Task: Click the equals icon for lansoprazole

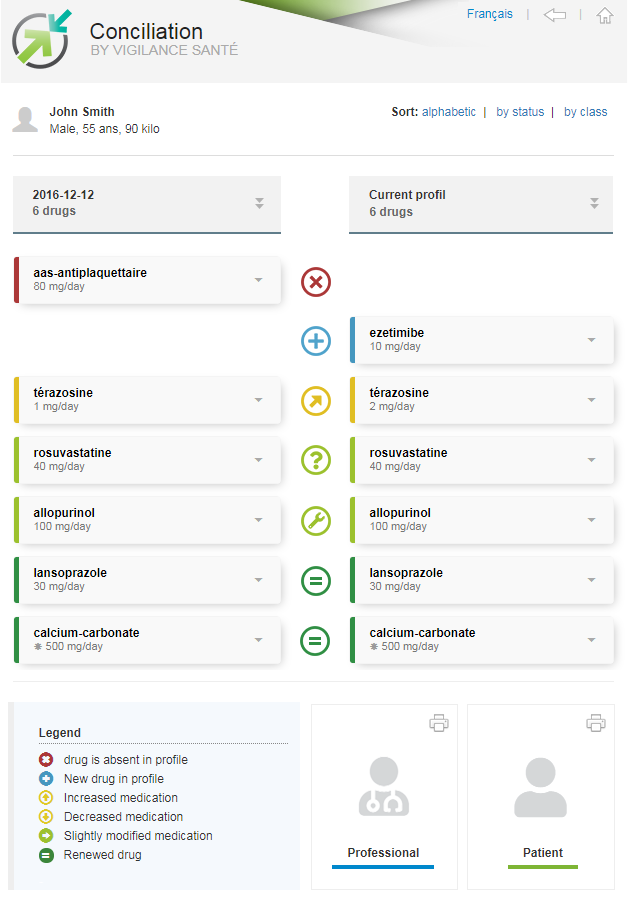Action: (x=316, y=580)
